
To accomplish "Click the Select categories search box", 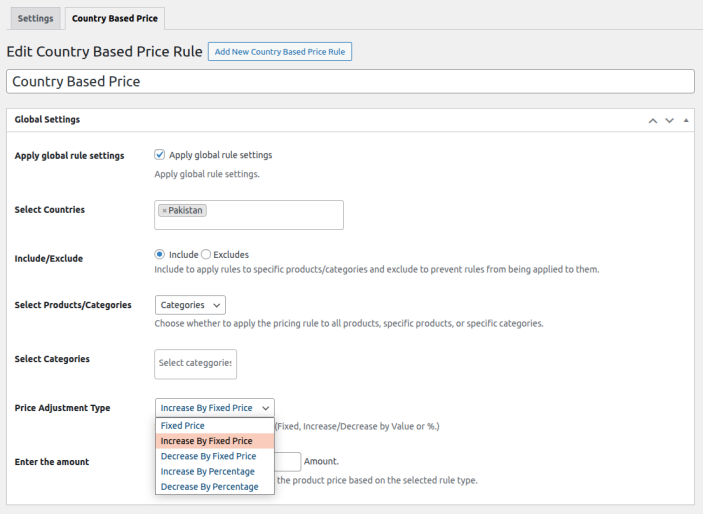I will click(x=195, y=364).
